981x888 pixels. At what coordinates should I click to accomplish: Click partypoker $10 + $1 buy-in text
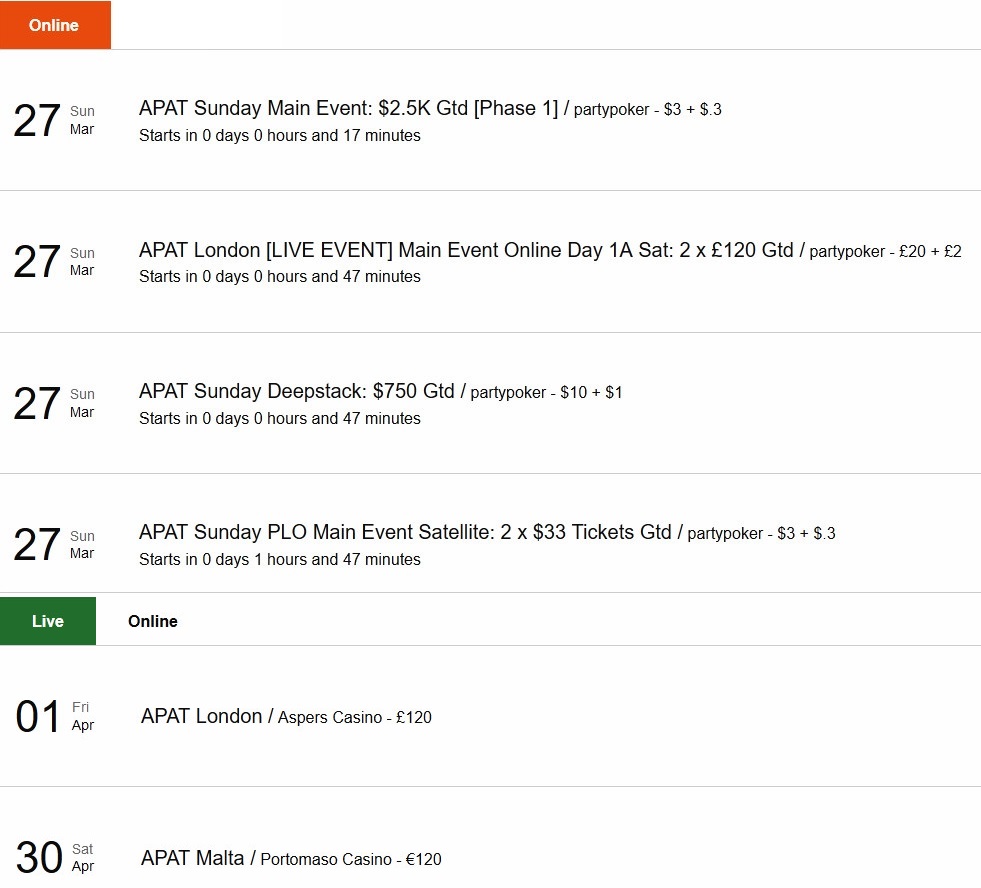546,392
